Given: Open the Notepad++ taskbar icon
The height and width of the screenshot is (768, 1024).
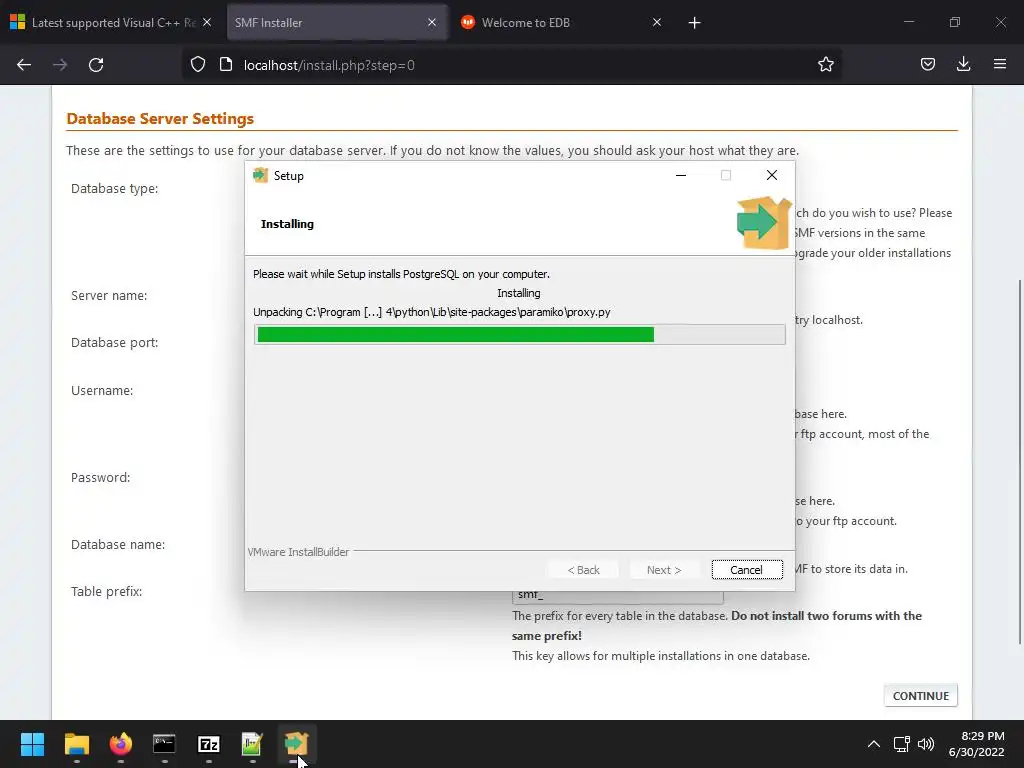Looking at the screenshot, I should (x=252, y=744).
